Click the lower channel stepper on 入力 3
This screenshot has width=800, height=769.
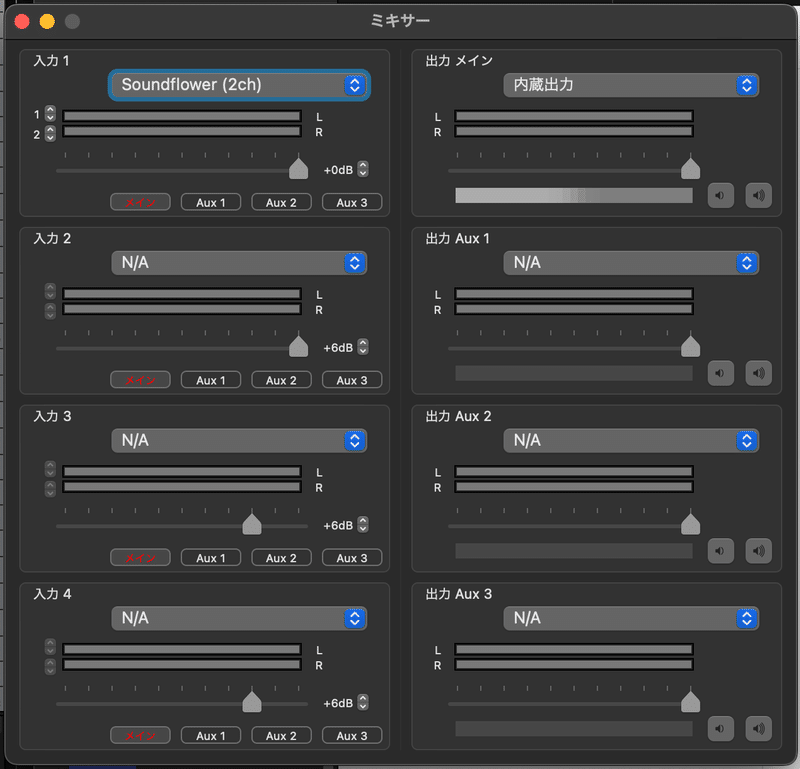coord(50,489)
